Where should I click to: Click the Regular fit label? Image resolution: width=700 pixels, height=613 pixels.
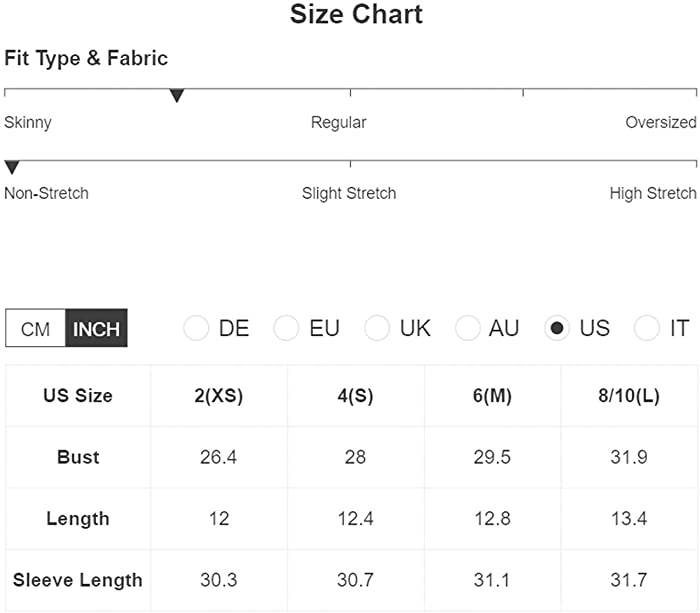click(x=338, y=122)
